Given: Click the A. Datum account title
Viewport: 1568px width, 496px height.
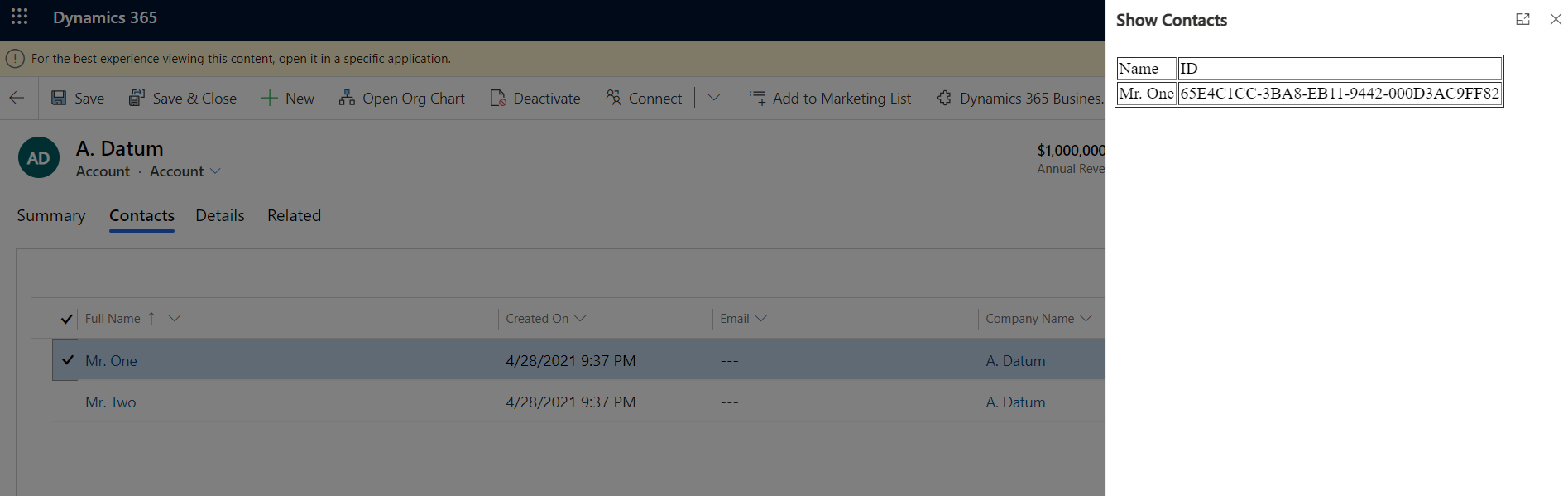Looking at the screenshot, I should tap(120, 148).
